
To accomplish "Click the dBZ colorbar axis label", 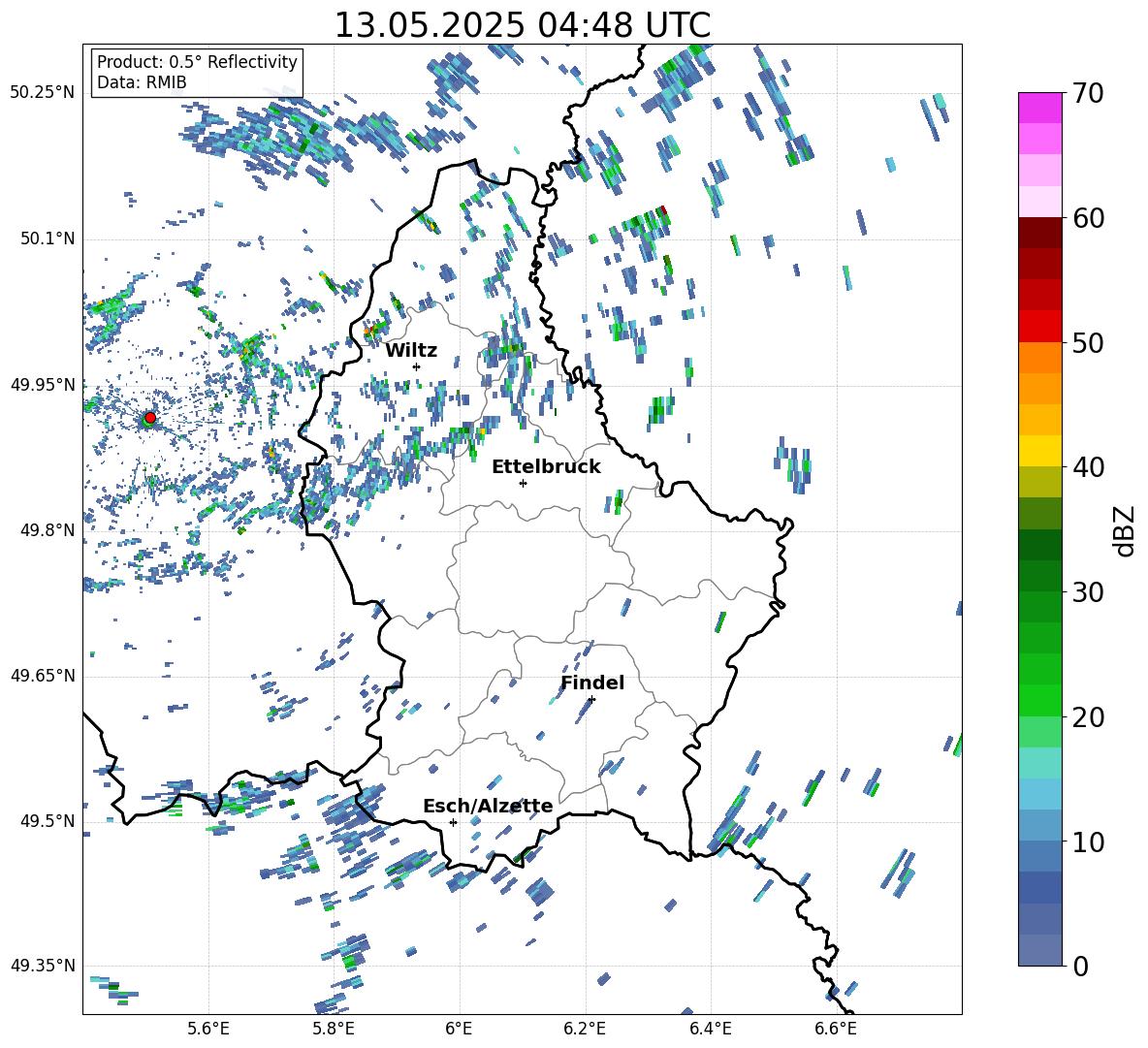I will point(1126,531).
